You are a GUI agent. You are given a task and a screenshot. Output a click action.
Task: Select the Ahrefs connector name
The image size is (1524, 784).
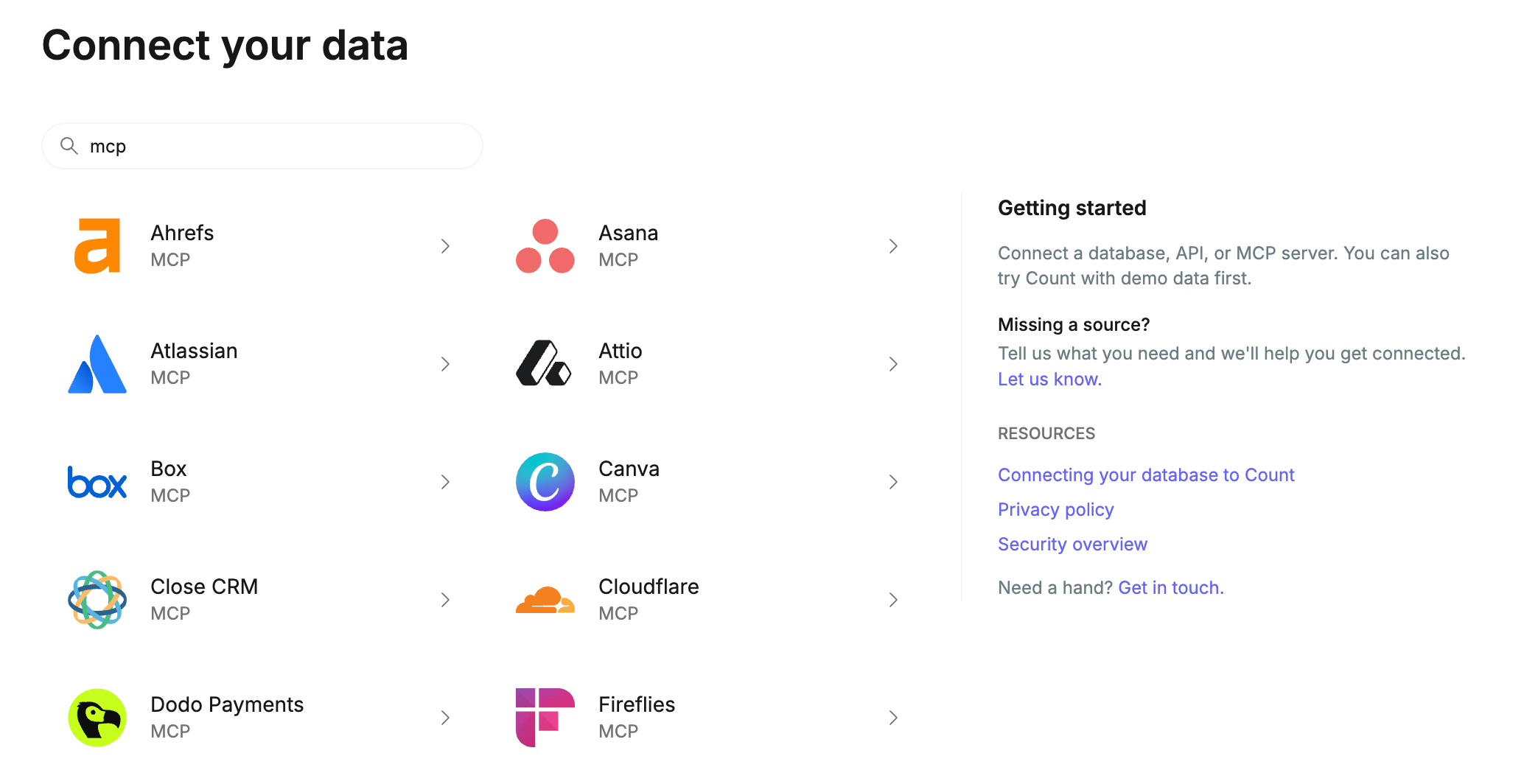tap(182, 233)
